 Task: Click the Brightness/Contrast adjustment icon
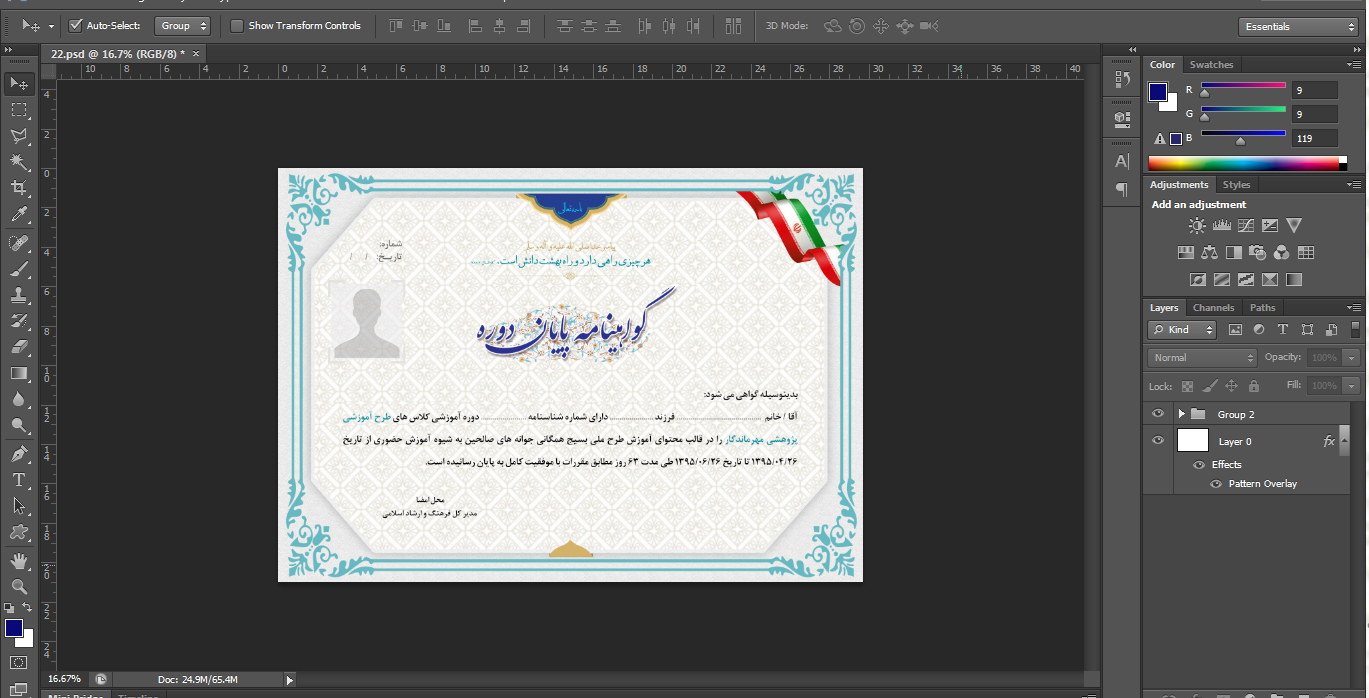tap(1197, 226)
